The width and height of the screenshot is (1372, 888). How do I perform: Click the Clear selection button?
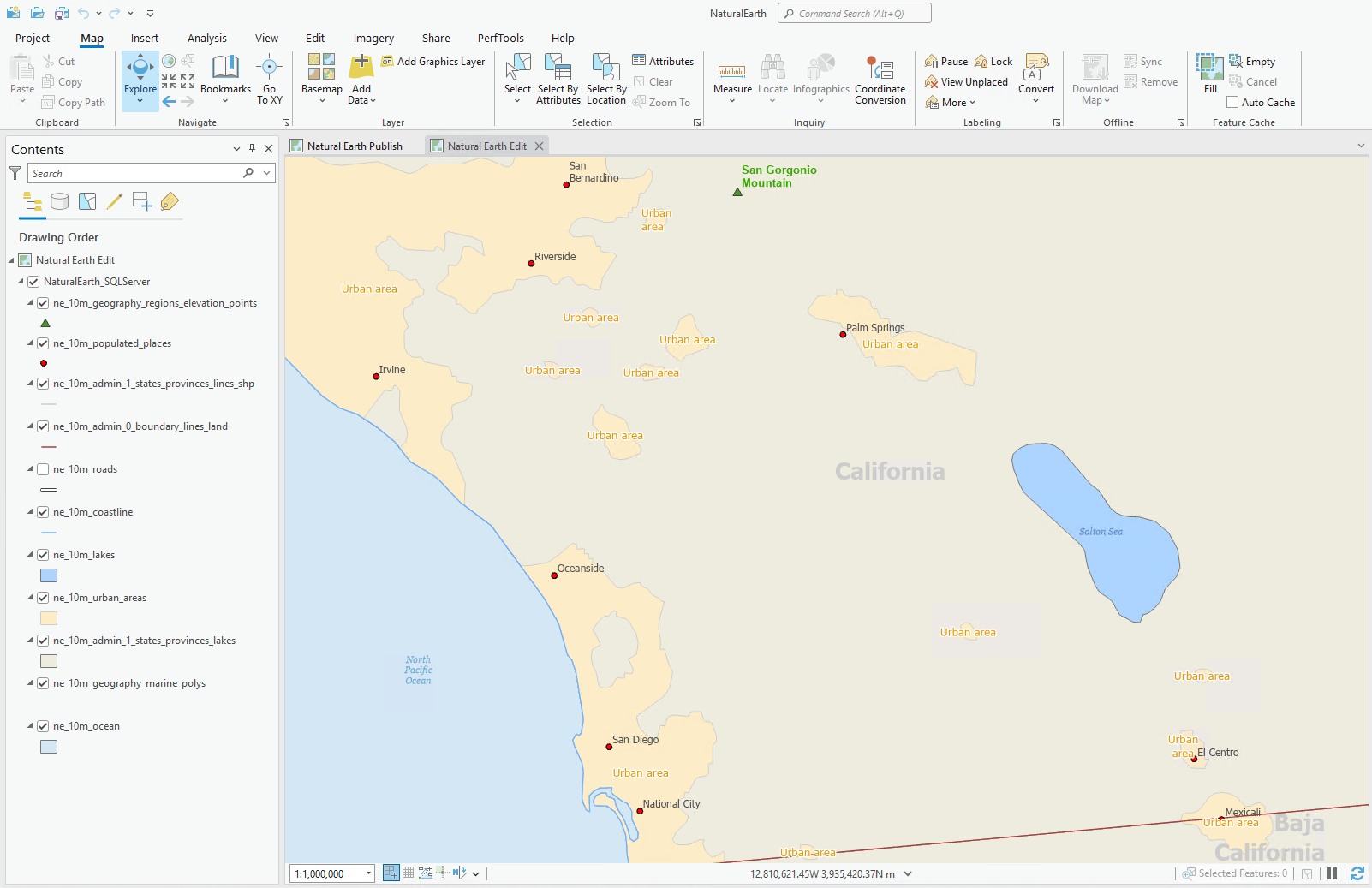tap(653, 82)
